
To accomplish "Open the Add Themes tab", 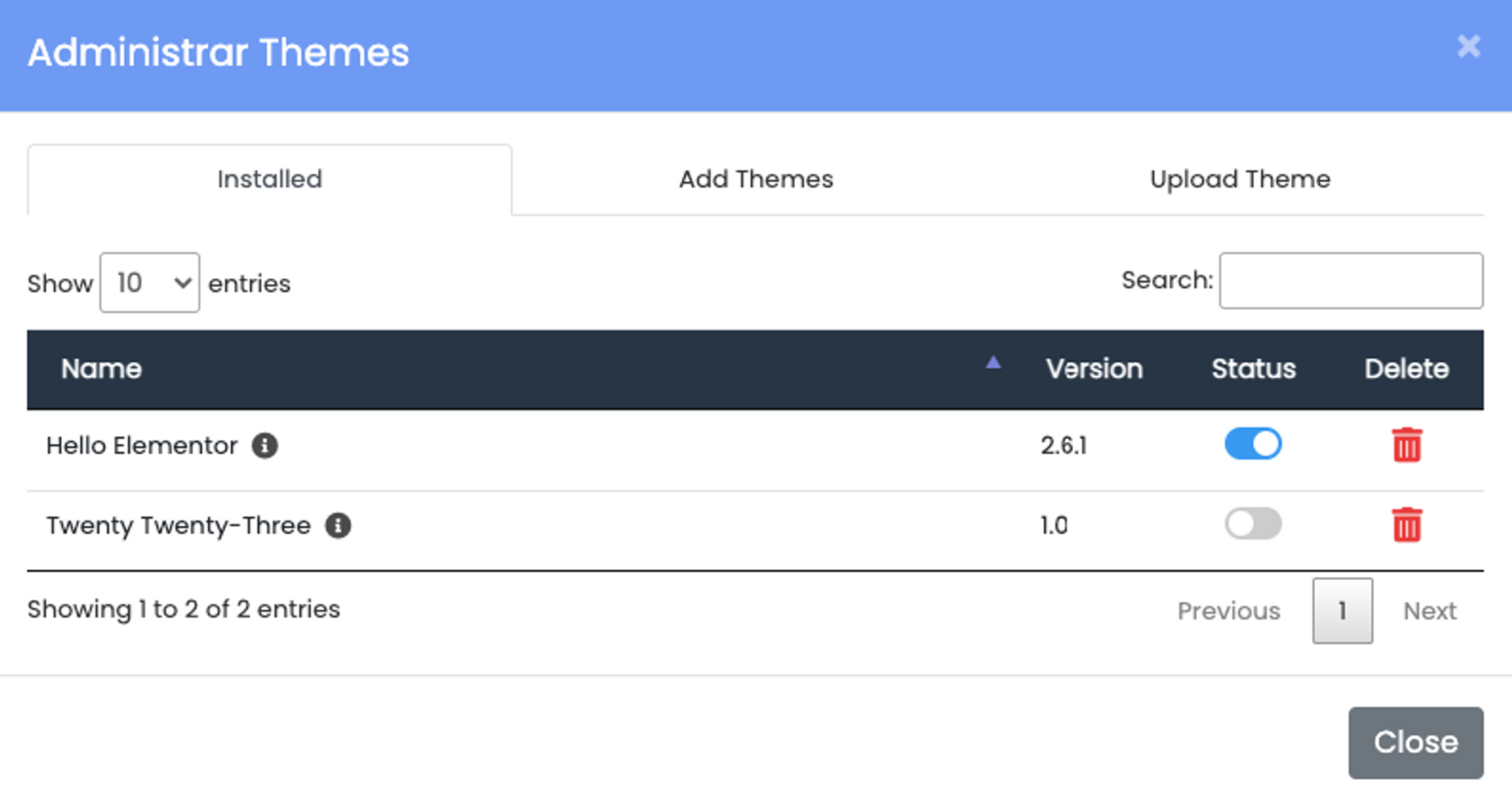I will tap(756, 179).
